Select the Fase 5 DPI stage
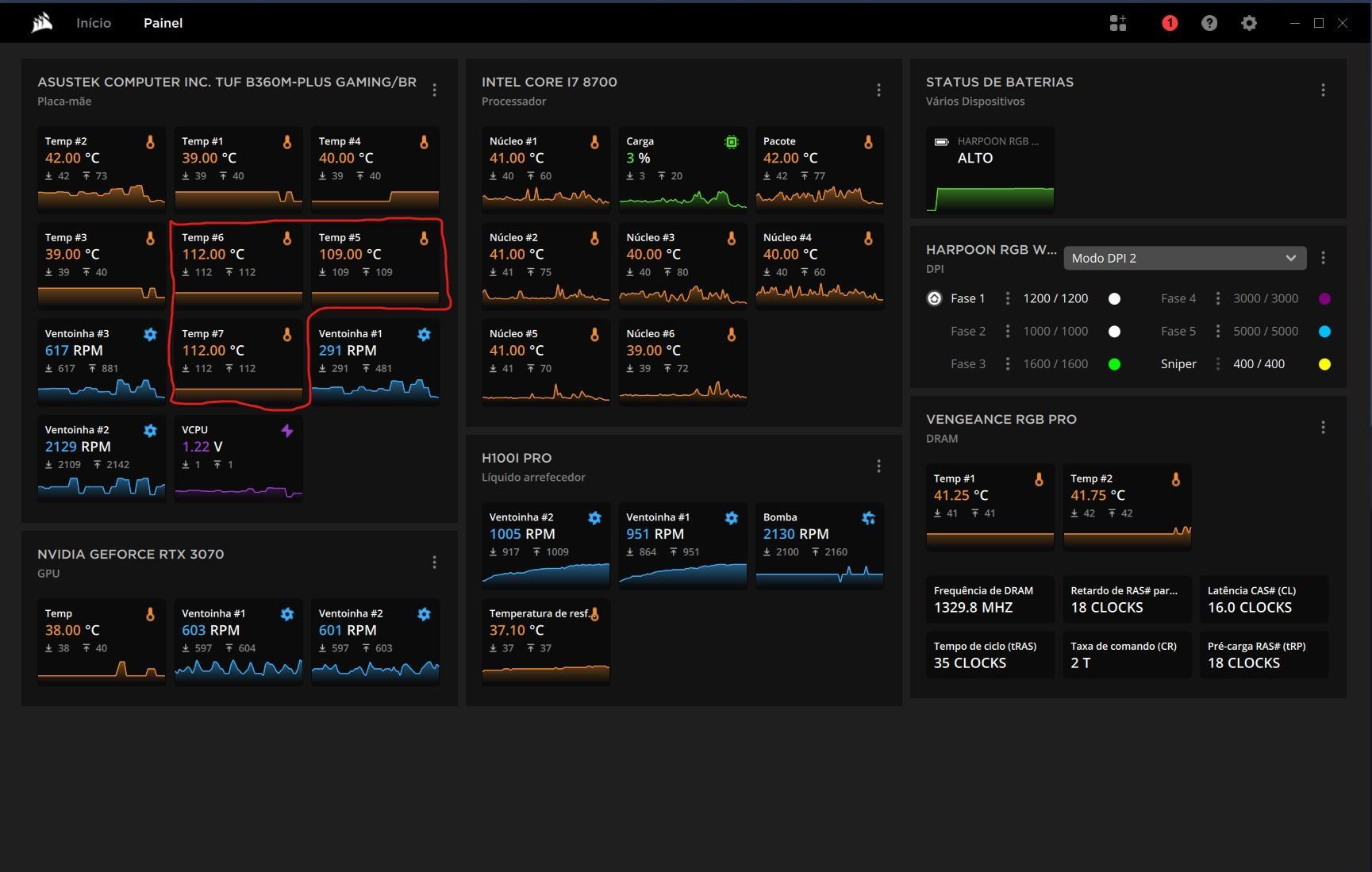 coord(1178,331)
